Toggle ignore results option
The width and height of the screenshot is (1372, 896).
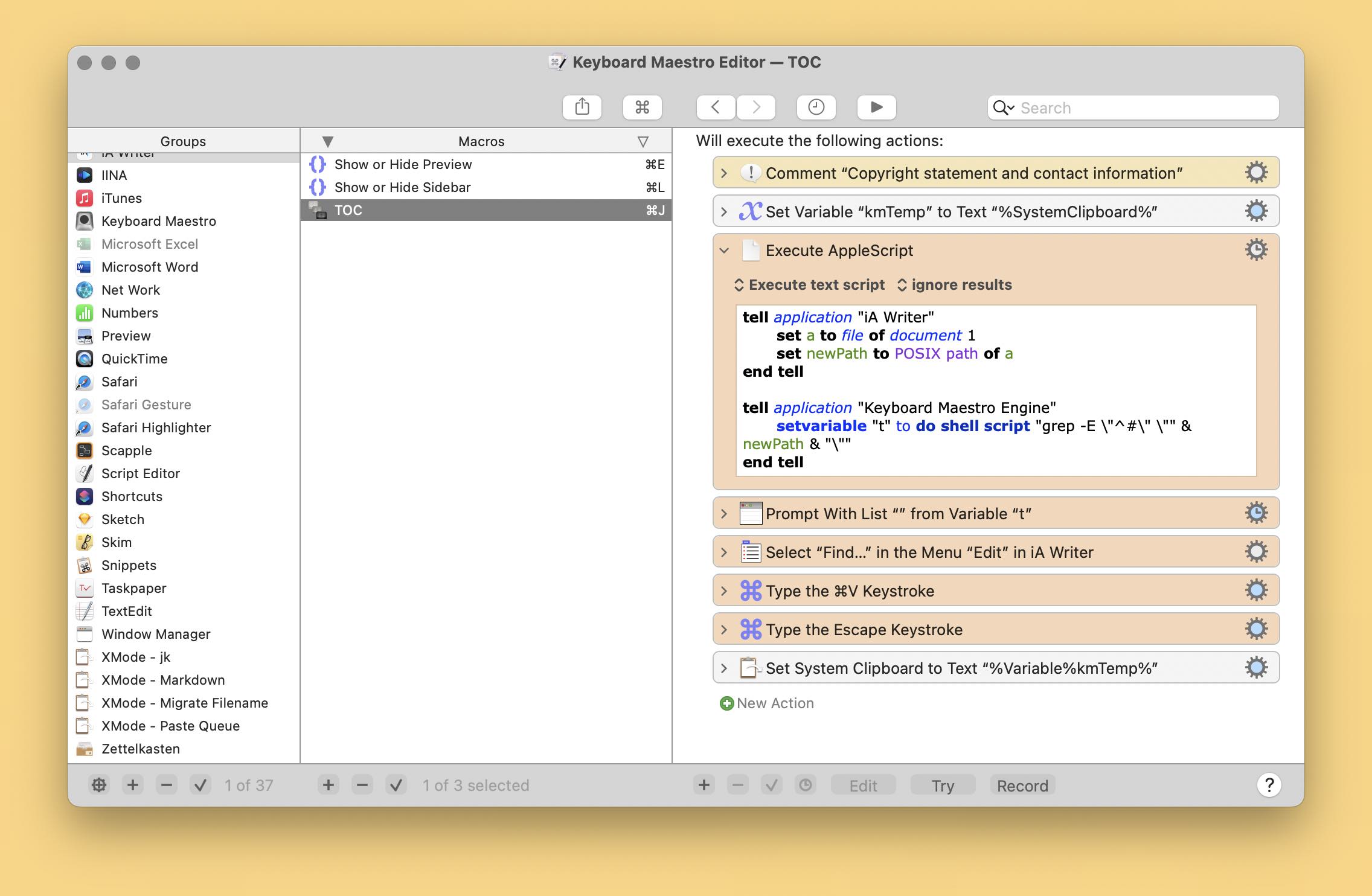(x=953, y=285)
